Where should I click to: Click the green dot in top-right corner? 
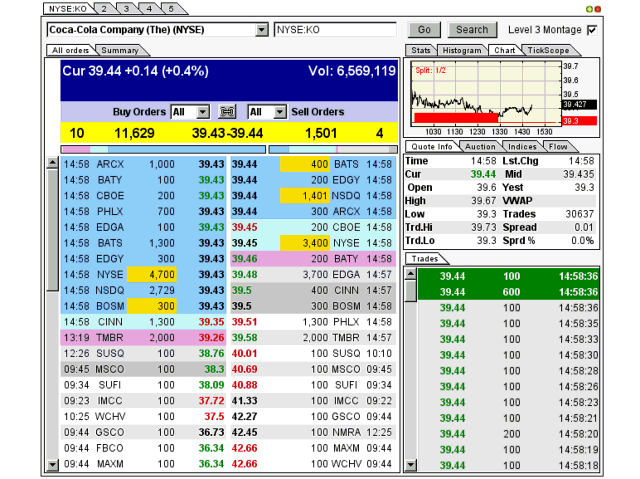(588, 8)
